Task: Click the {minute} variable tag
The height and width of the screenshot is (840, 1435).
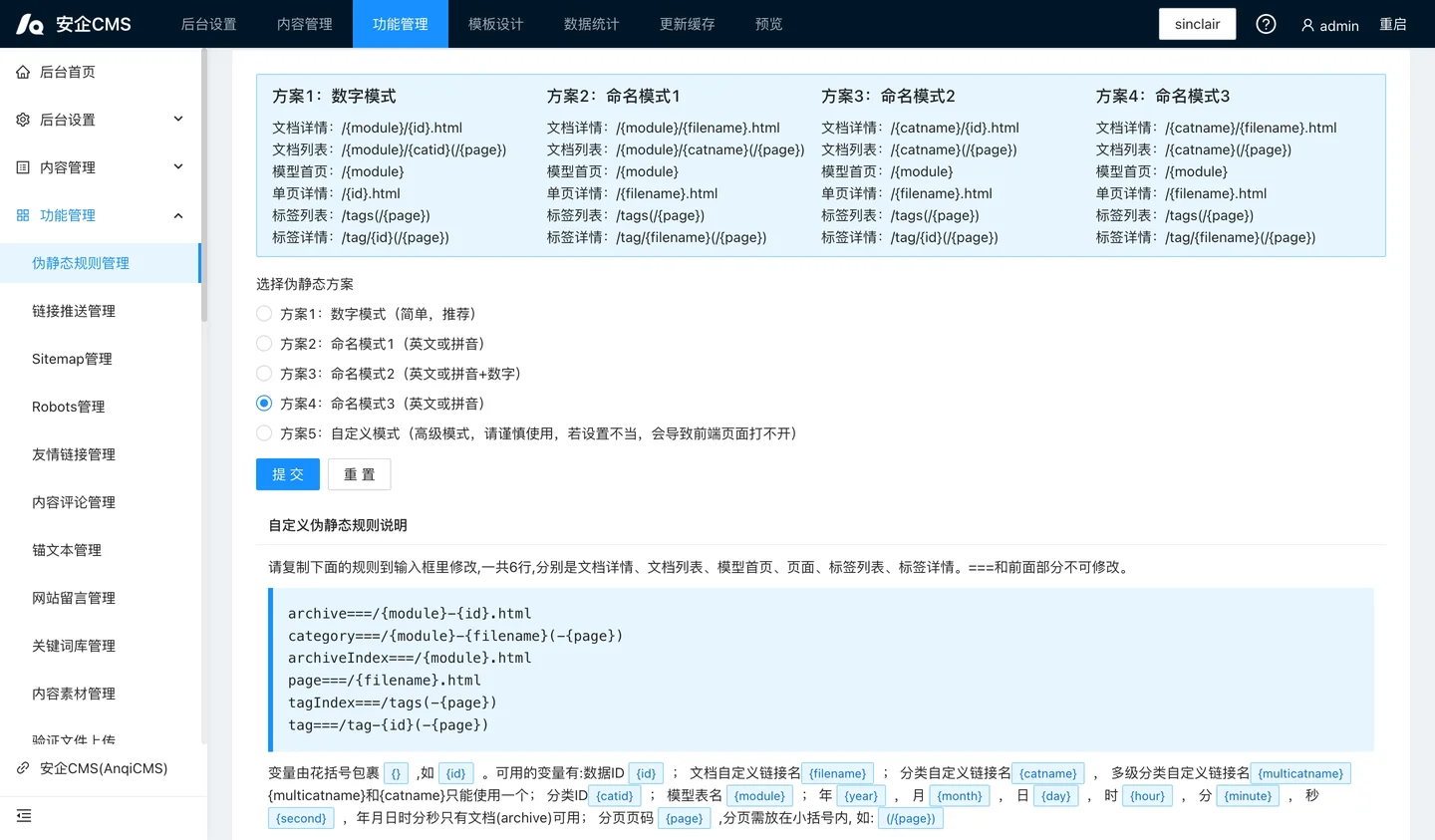Action: [x=1248, y=795]
